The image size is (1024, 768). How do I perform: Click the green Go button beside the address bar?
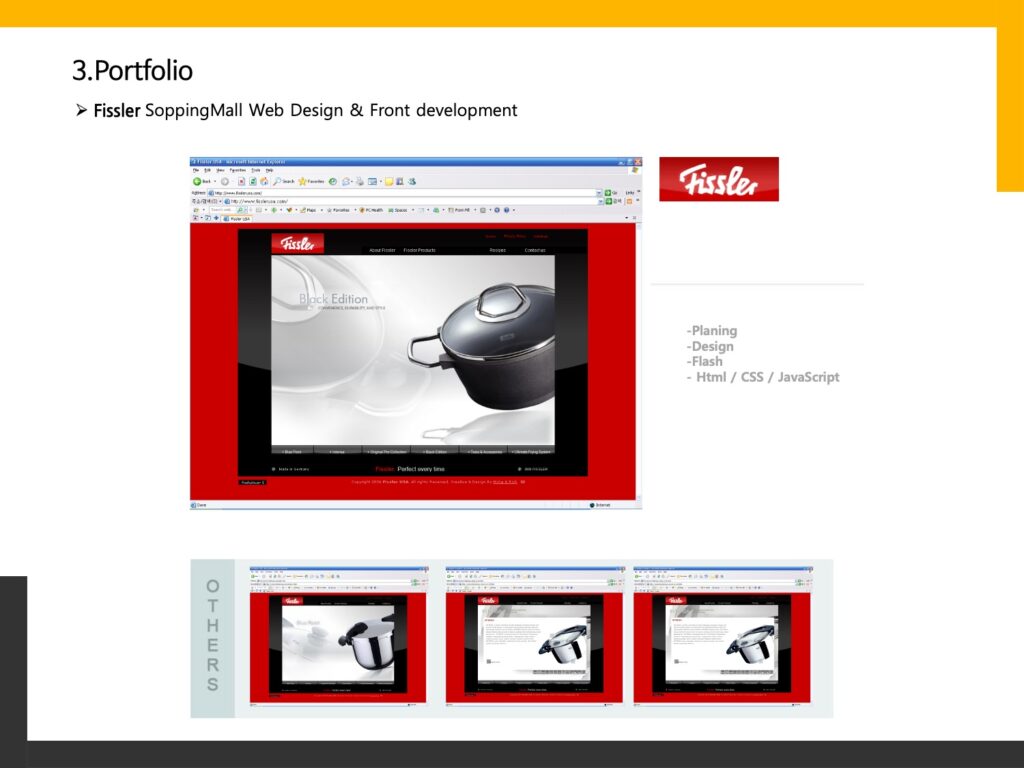click(609, 192)
